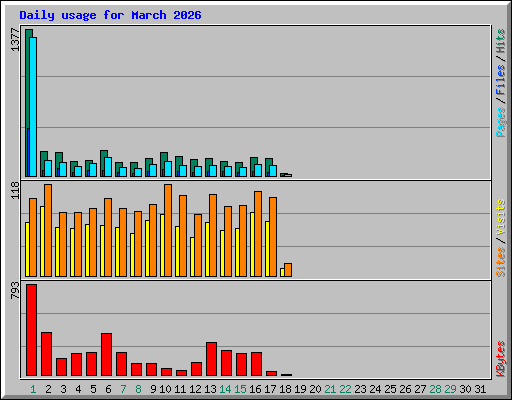Image resolution: width=512 pixels, height=400 pixels.
Task: Click the Sites legend label
Action: coord(501,262)
